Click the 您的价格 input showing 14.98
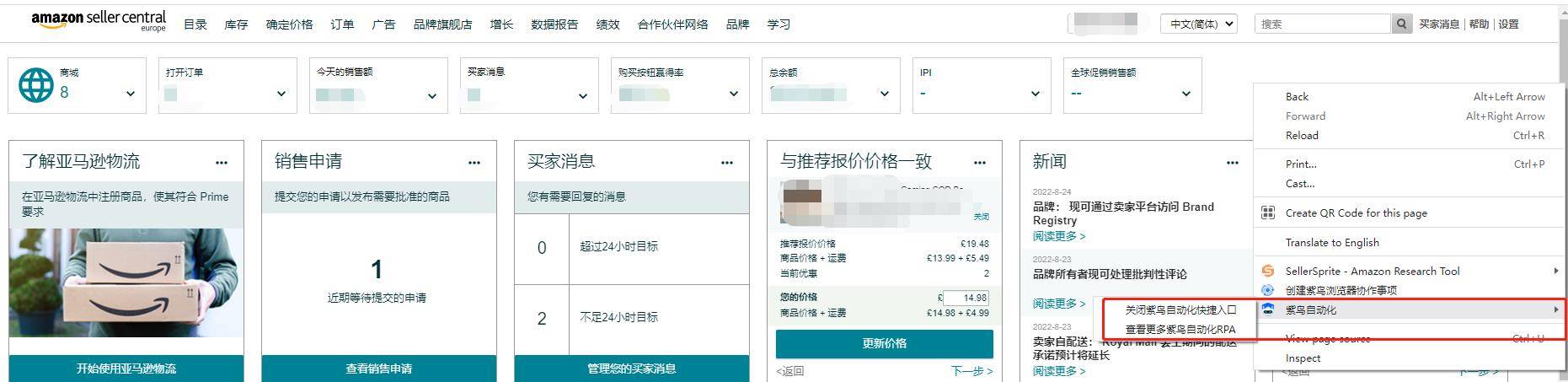Image resolution: width=1568 pixels, height=382 pixels. [966, 298]
